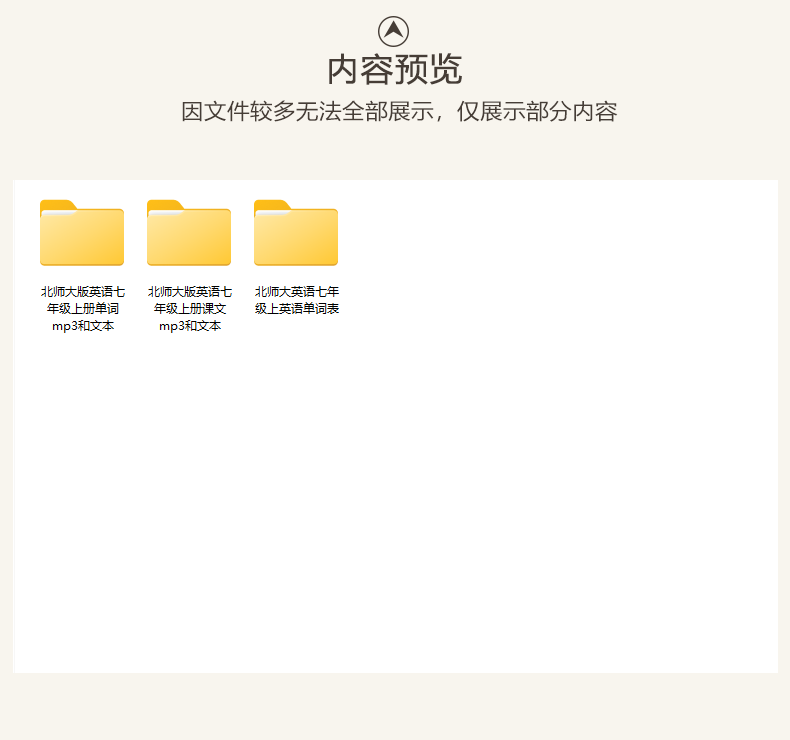790x740 pixels.
Task: Open the 北师大版英语七年级上册单词mp3和文本 folder icon
Action: click(82, 233)
